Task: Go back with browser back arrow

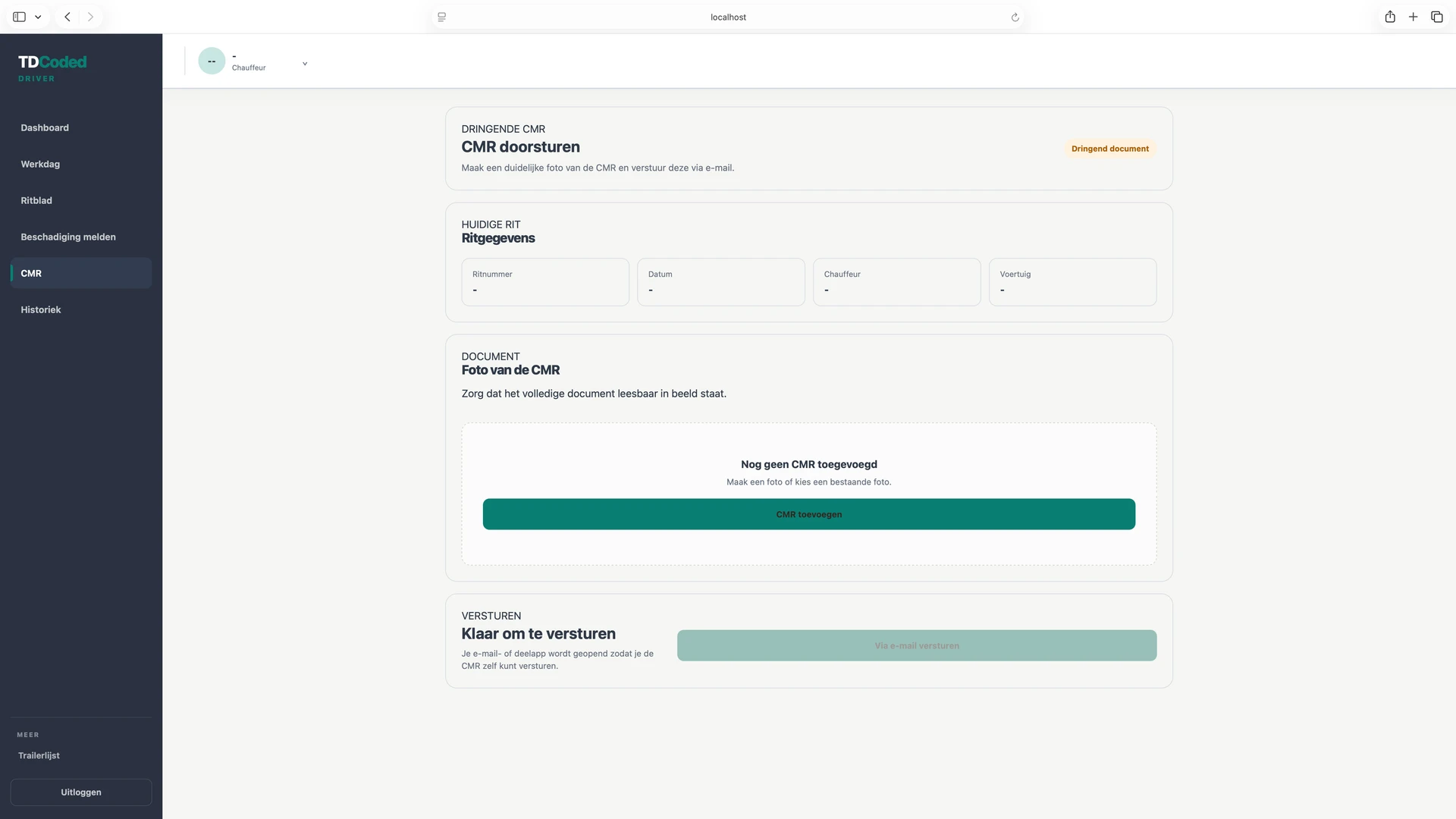Action: point(67,17)
